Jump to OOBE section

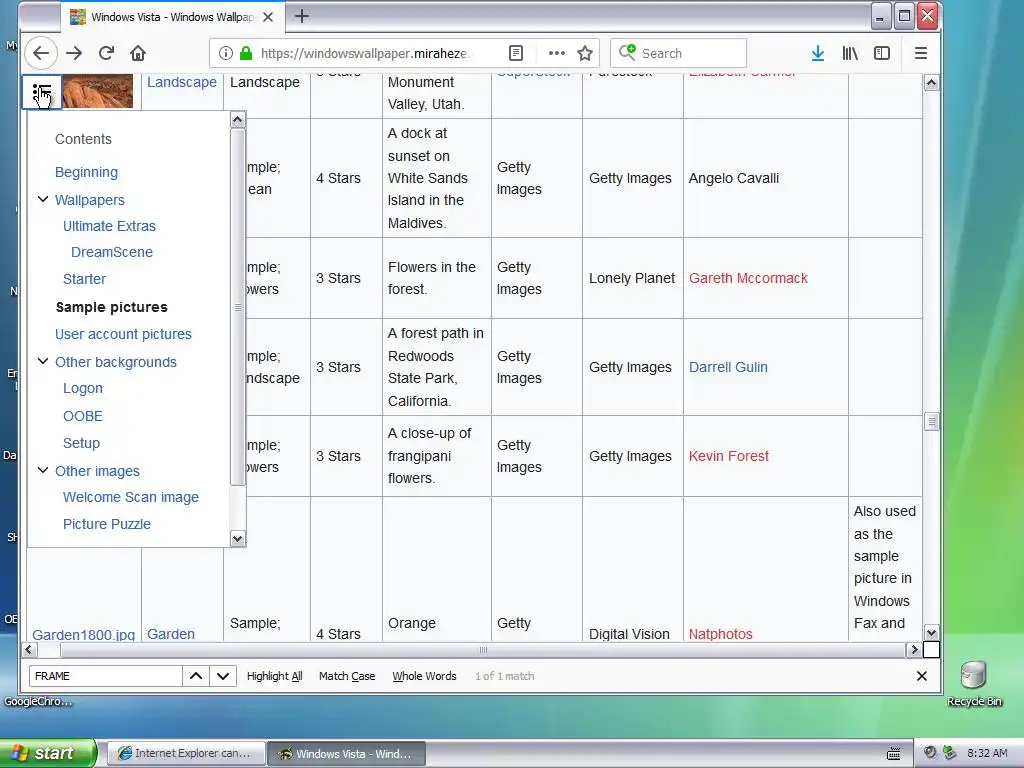coord(82,416)
